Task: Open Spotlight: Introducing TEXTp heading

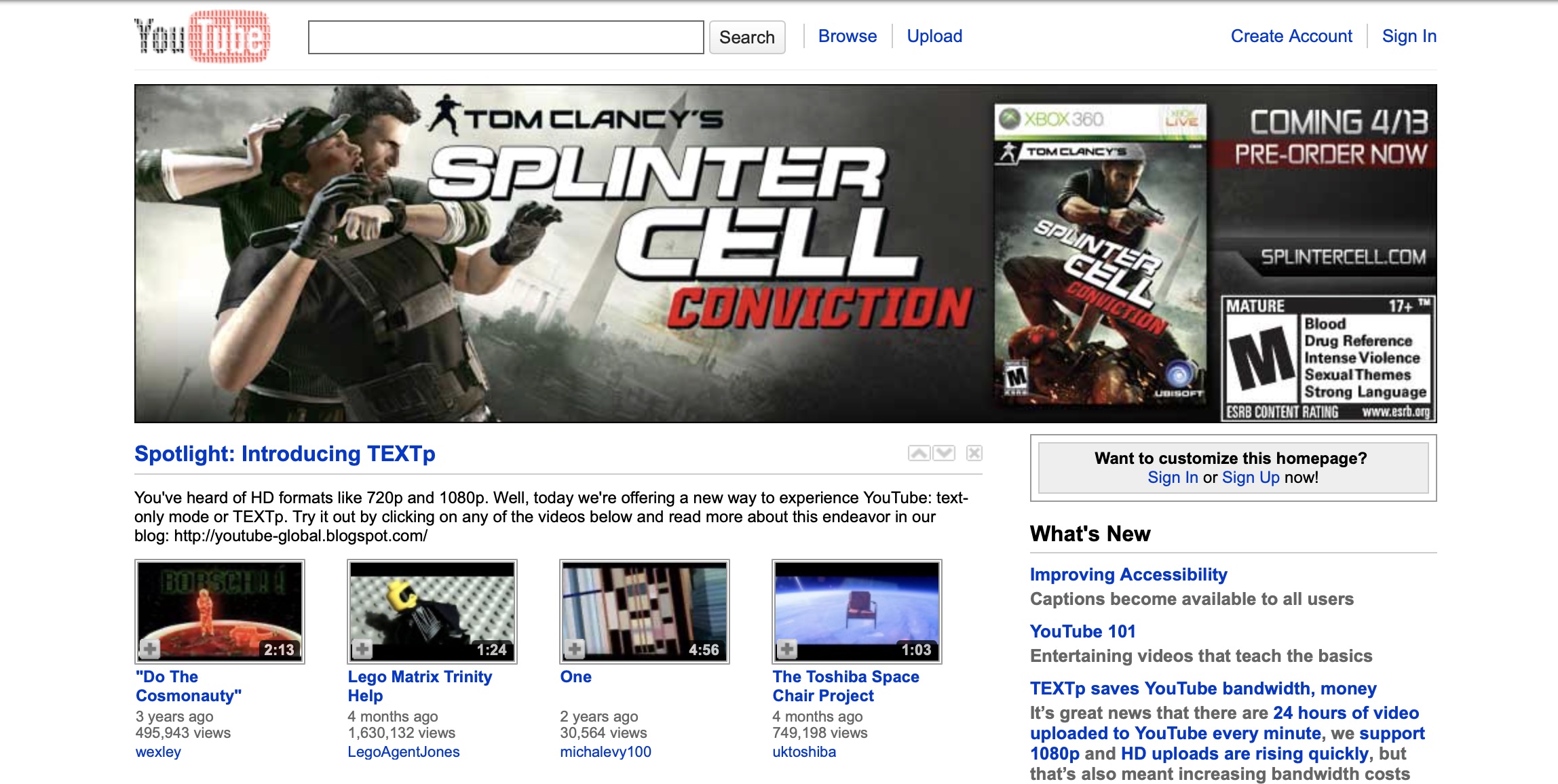Action: click(x=285, y=453)
